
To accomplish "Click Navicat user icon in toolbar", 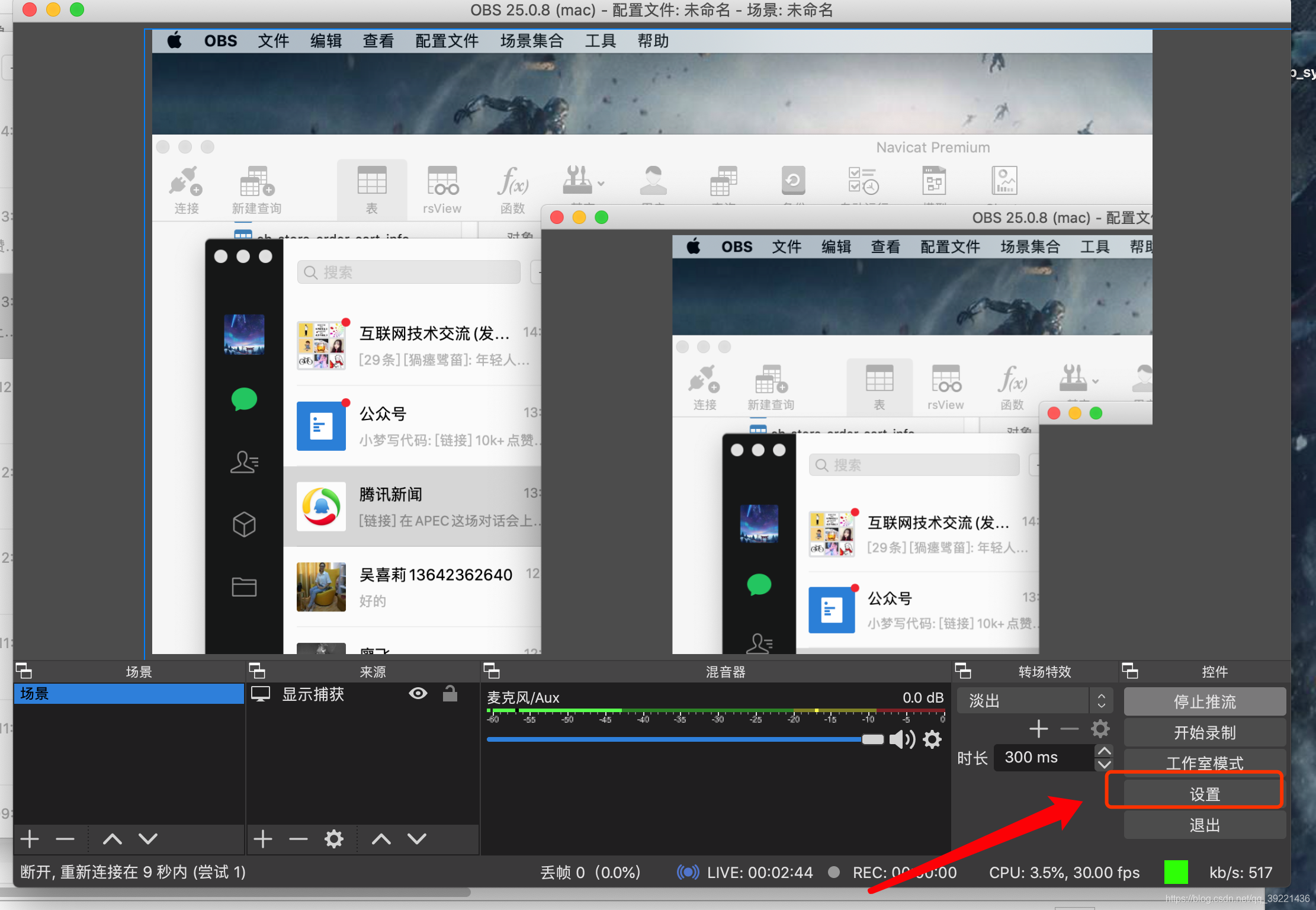I will click(653, 181).
